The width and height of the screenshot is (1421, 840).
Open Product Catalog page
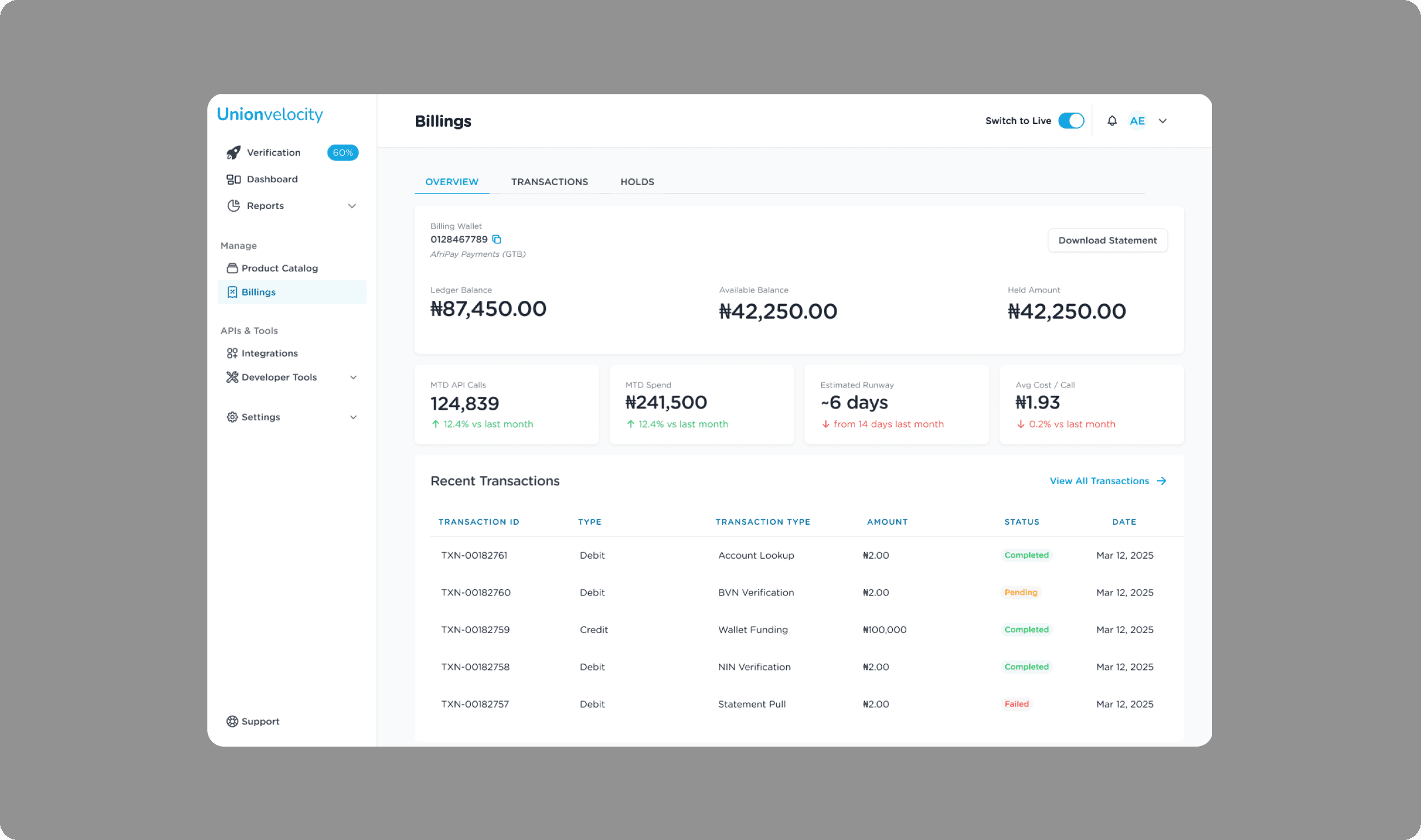click(x=292, y=269)
